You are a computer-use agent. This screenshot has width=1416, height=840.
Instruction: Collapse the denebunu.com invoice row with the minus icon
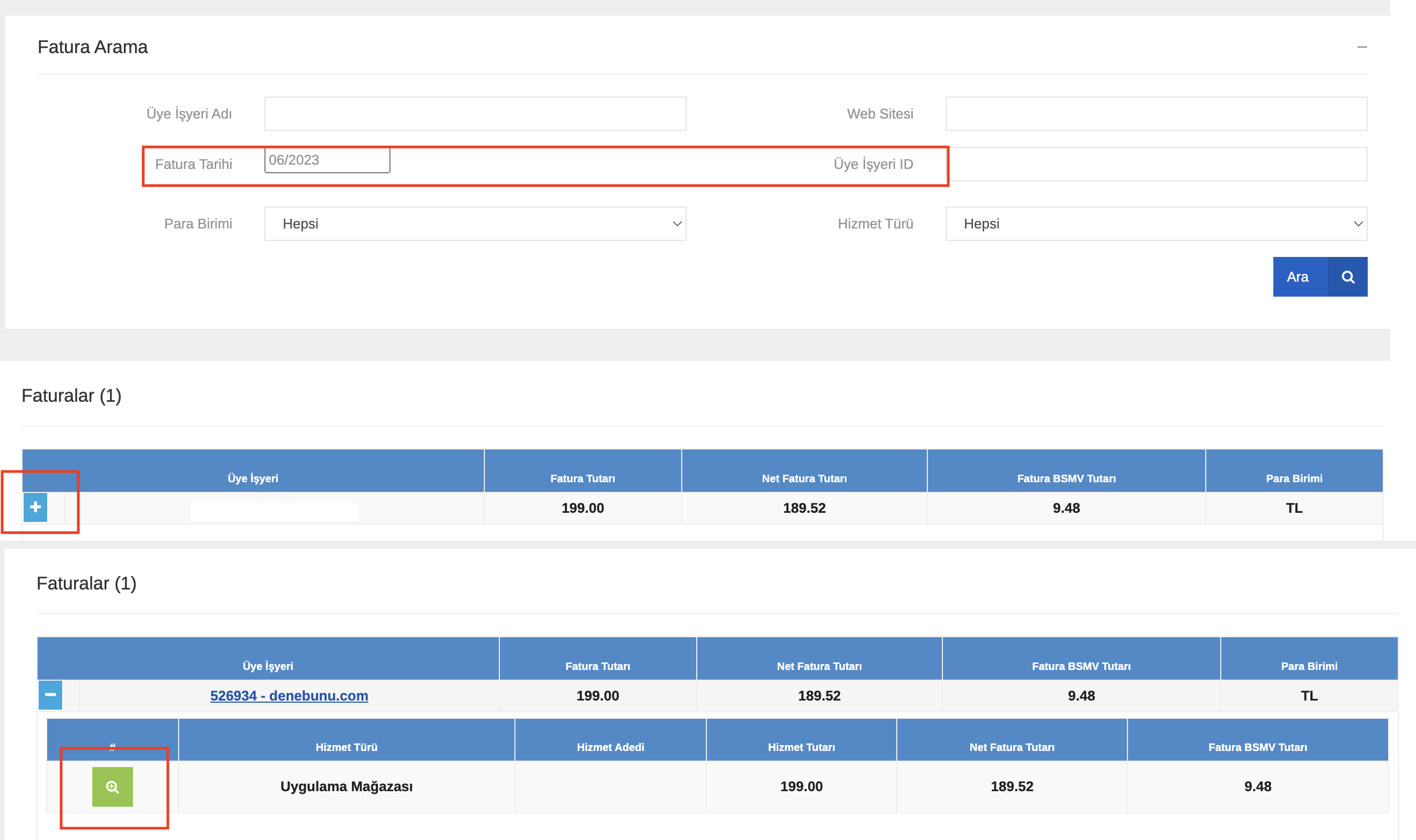[50, 695]
